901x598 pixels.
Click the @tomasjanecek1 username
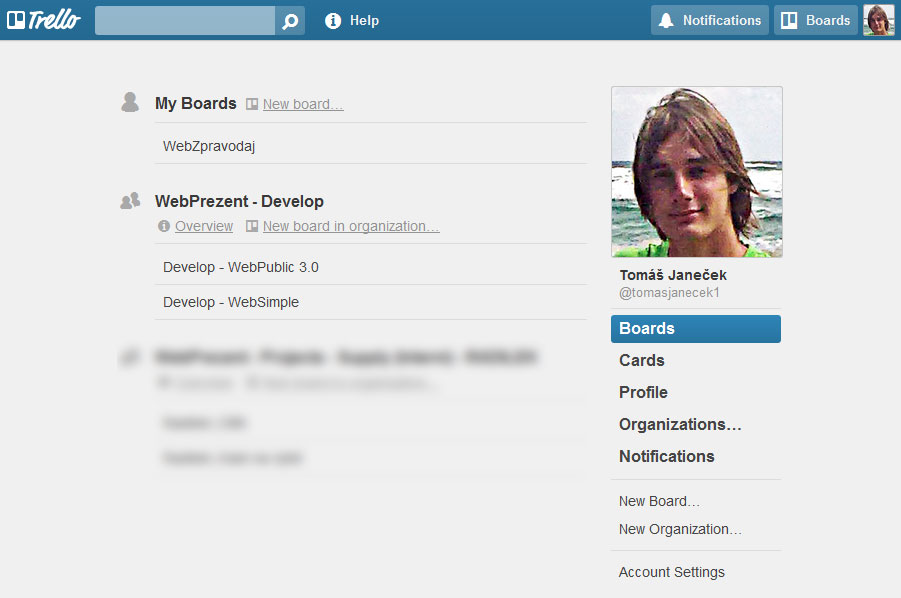pyautogui.click(x=669, y=292)
